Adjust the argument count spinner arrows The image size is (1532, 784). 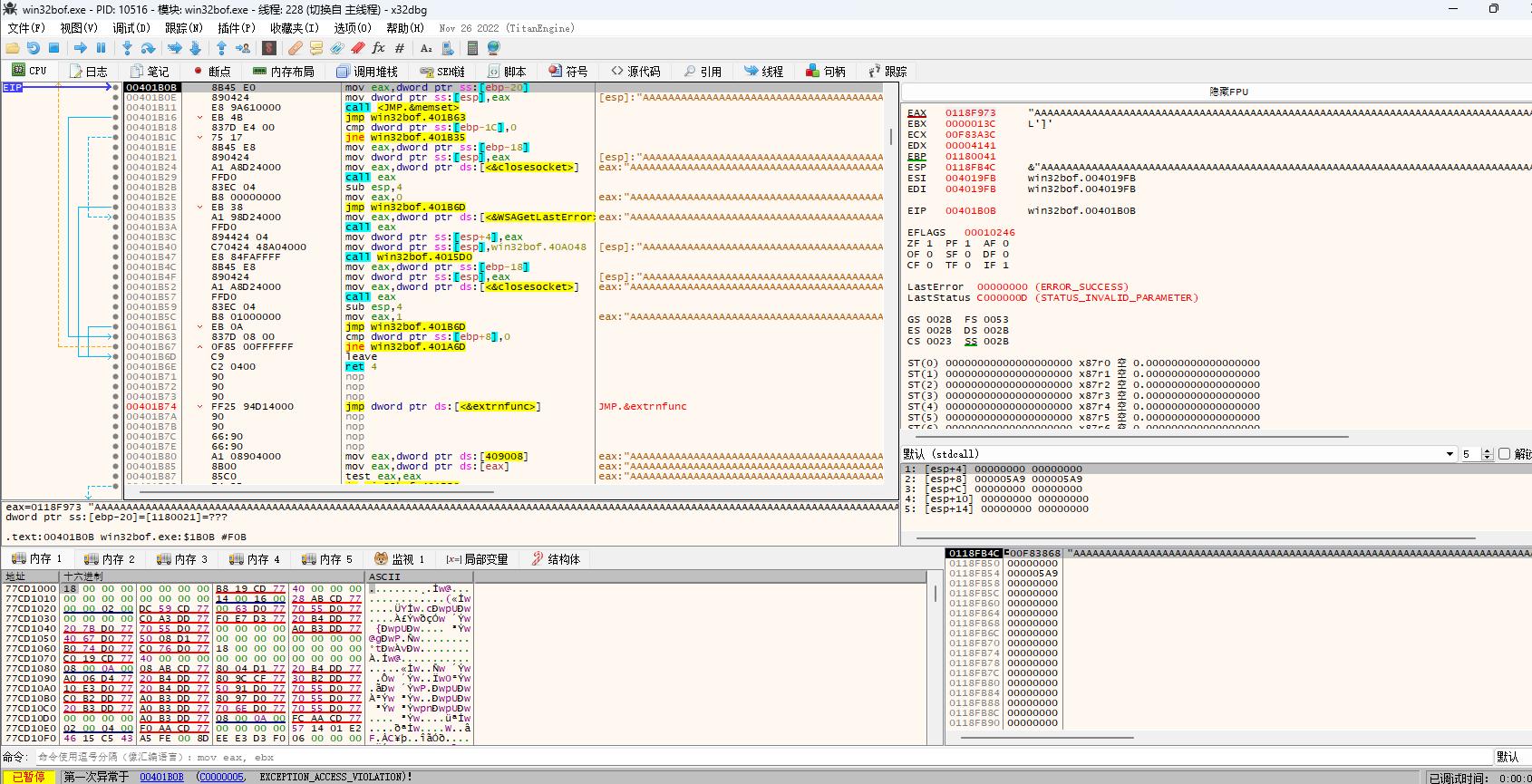[1487, 454]
